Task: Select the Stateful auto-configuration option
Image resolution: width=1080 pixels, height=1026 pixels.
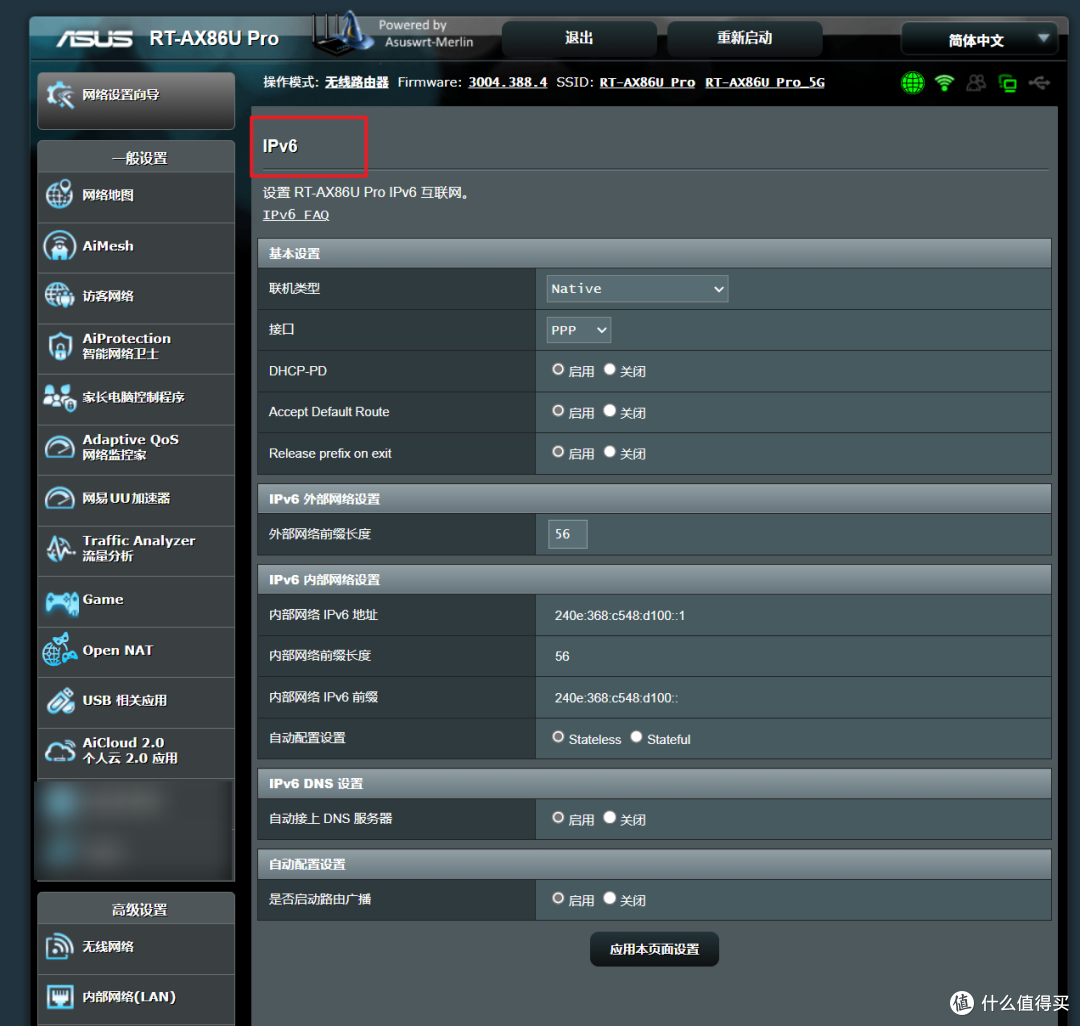Action: [x=636, y=737]
